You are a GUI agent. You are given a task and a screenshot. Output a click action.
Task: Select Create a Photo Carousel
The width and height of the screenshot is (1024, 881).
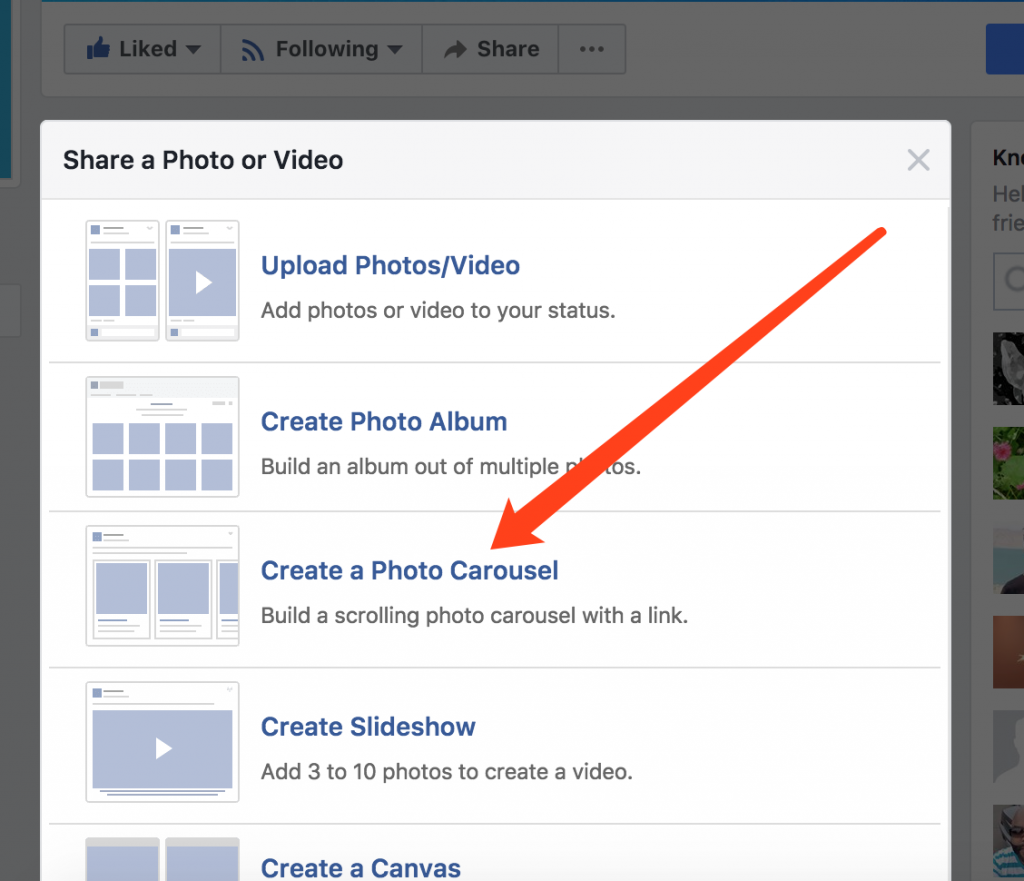(409, 571)
